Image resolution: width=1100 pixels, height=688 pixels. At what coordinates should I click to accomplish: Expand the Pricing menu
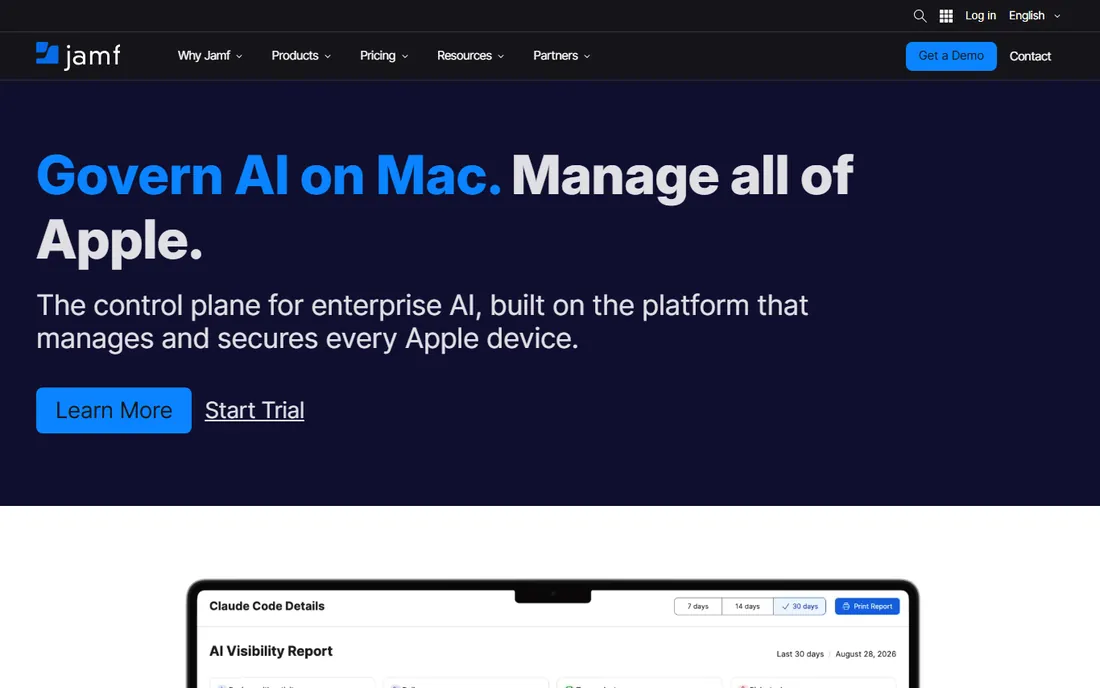(x=384, y=55)
